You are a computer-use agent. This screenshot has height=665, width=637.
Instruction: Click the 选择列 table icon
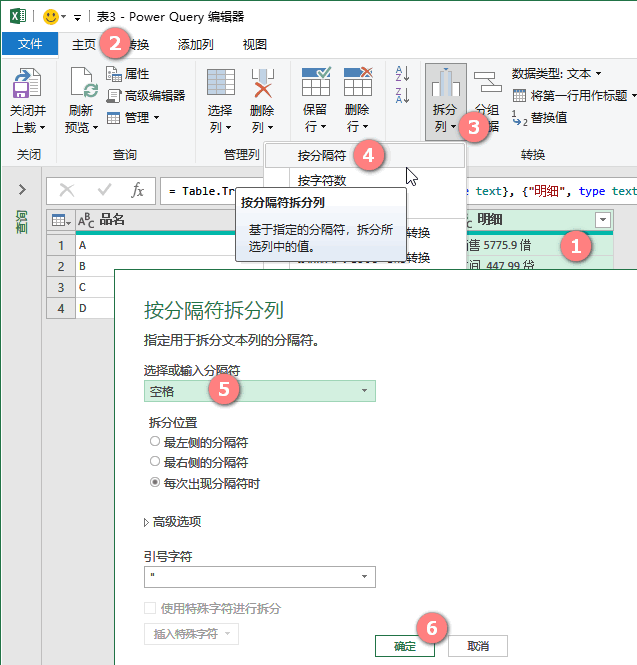(x=221, y=82)
